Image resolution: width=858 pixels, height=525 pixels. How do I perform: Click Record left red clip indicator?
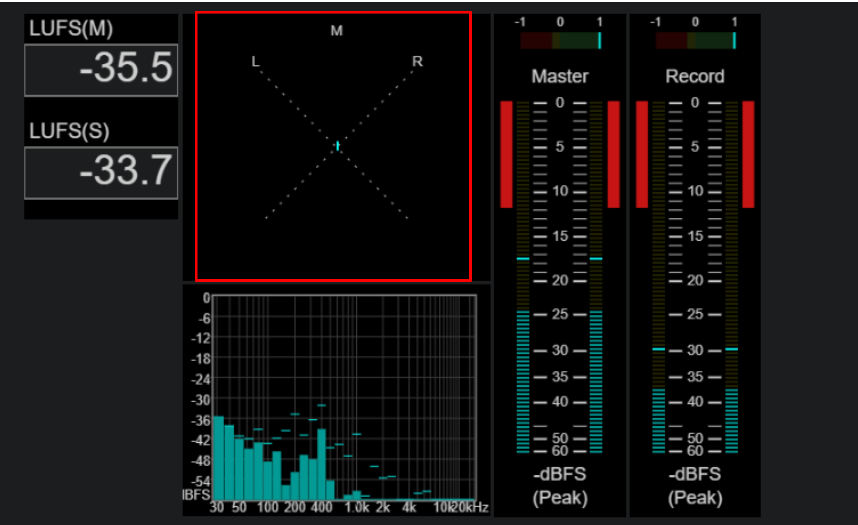641,154
